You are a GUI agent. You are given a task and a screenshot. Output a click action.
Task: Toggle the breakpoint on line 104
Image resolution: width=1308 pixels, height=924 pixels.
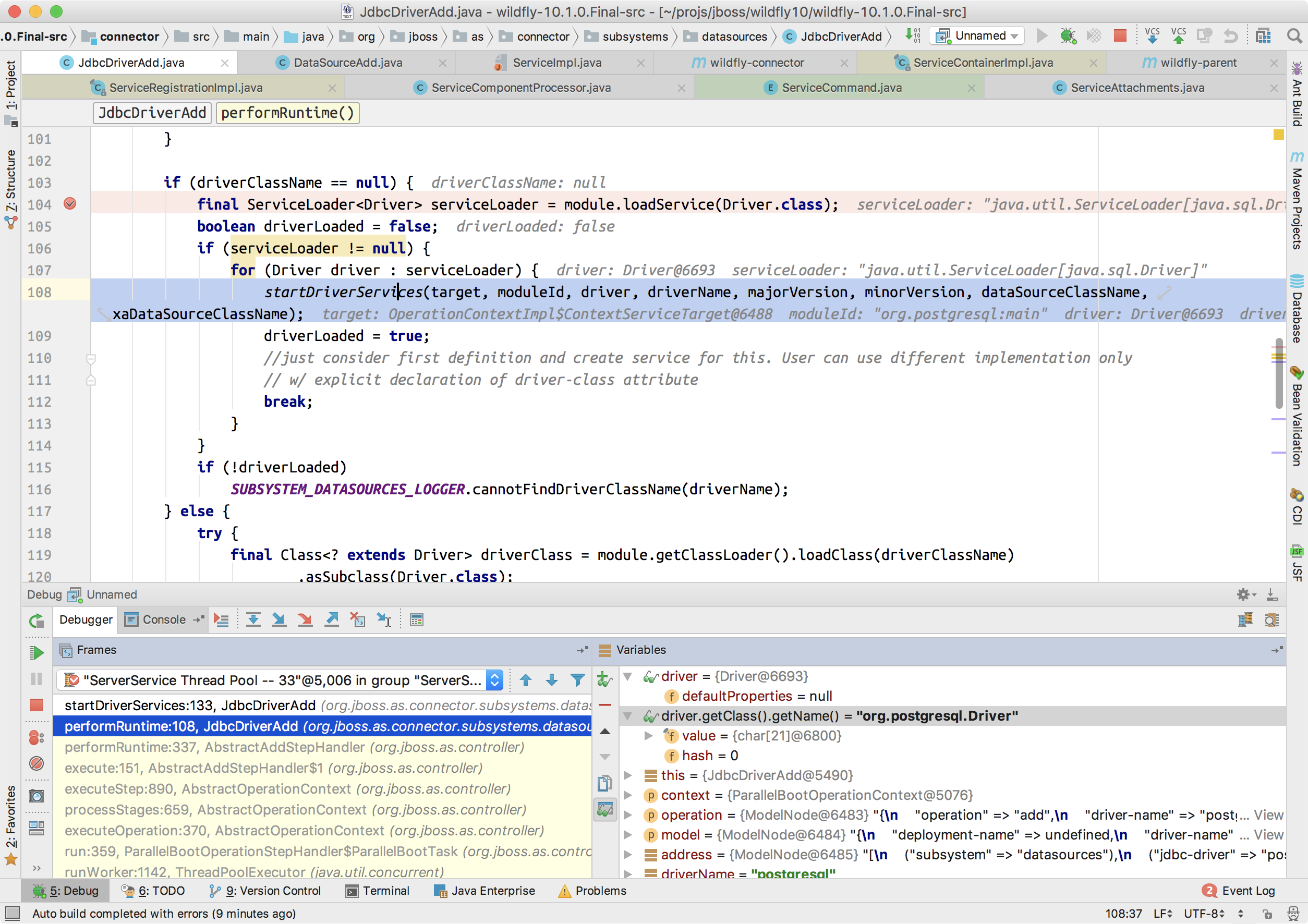(70, 204)
